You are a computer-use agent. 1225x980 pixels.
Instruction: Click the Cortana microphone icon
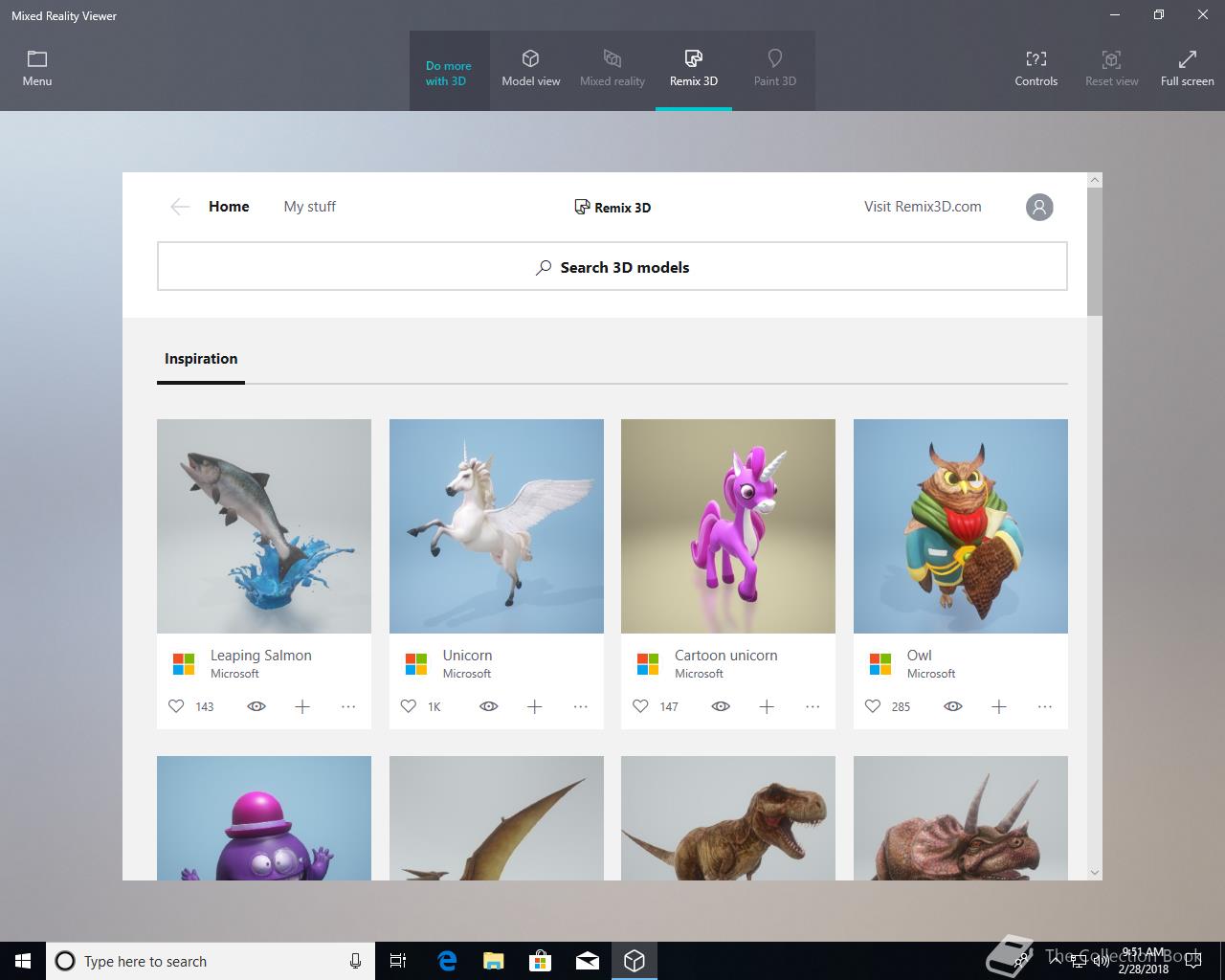(x=355, y=961)
